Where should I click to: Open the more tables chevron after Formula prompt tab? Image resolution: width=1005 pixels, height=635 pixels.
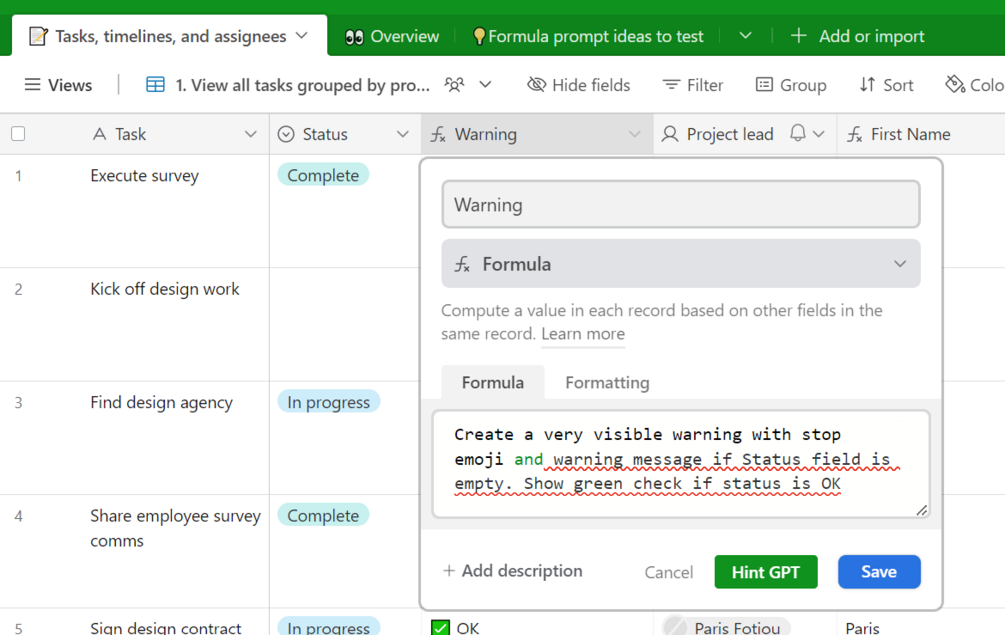[745, 36]
